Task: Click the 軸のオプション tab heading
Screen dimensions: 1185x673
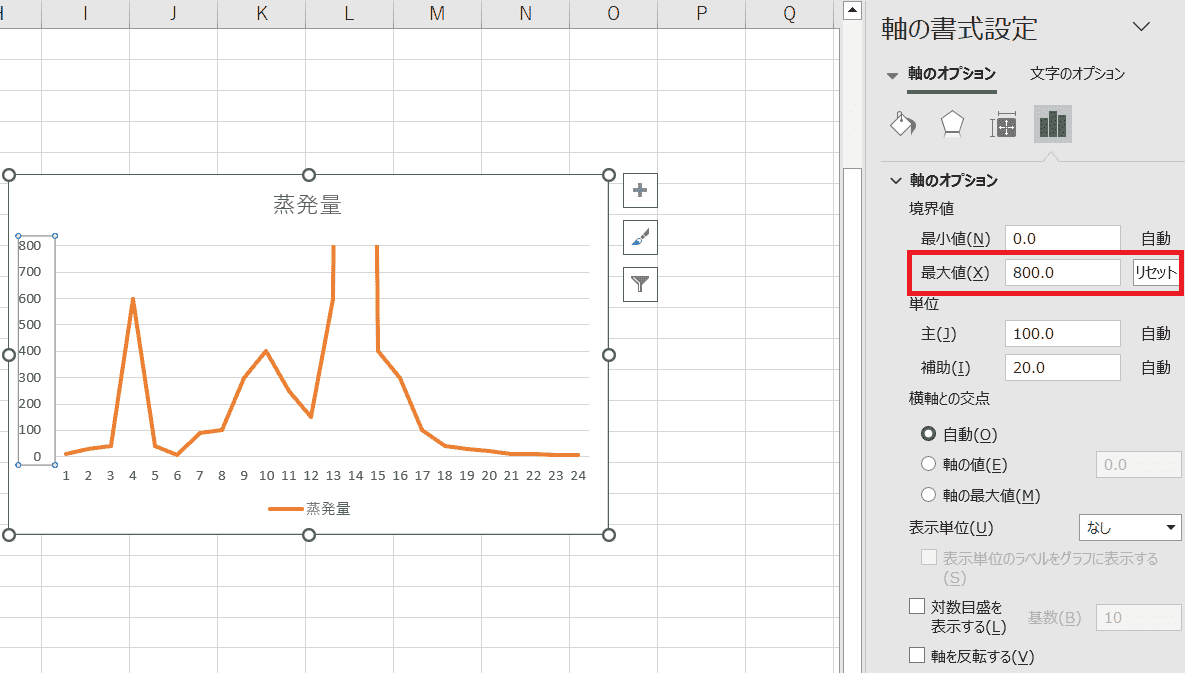Action: pyautogui.click(x=951, y=74)
